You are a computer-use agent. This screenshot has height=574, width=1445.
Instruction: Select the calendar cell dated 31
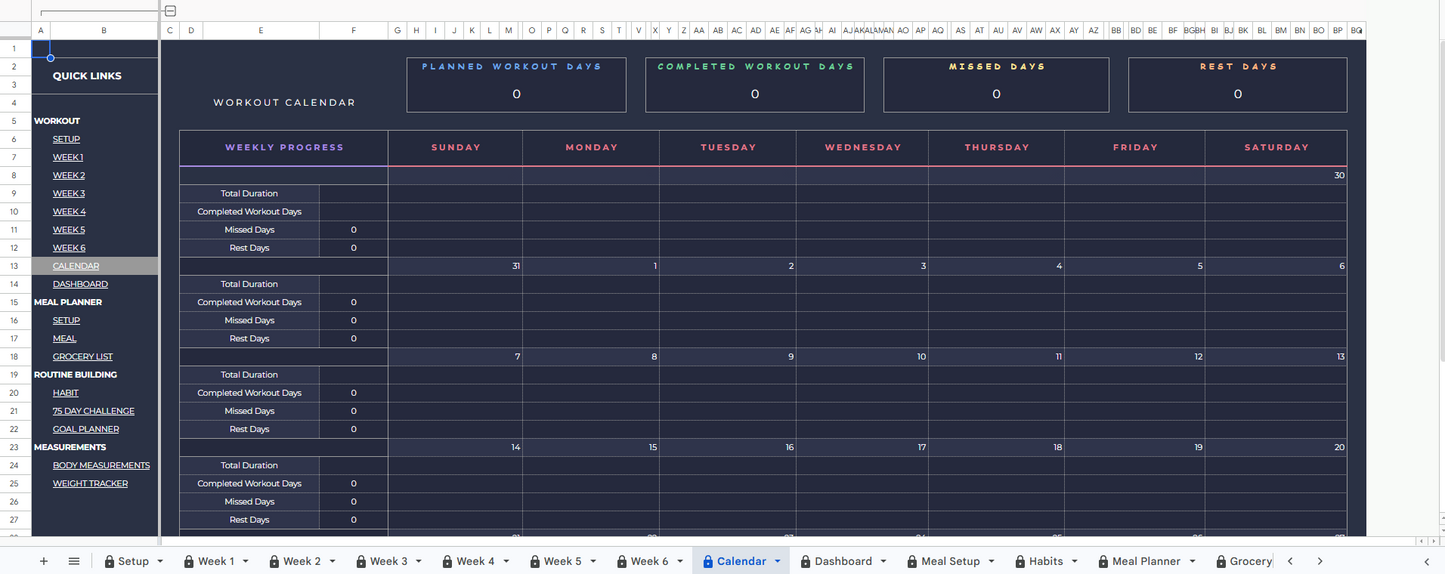pyautogui.click(x=456, y=266)
